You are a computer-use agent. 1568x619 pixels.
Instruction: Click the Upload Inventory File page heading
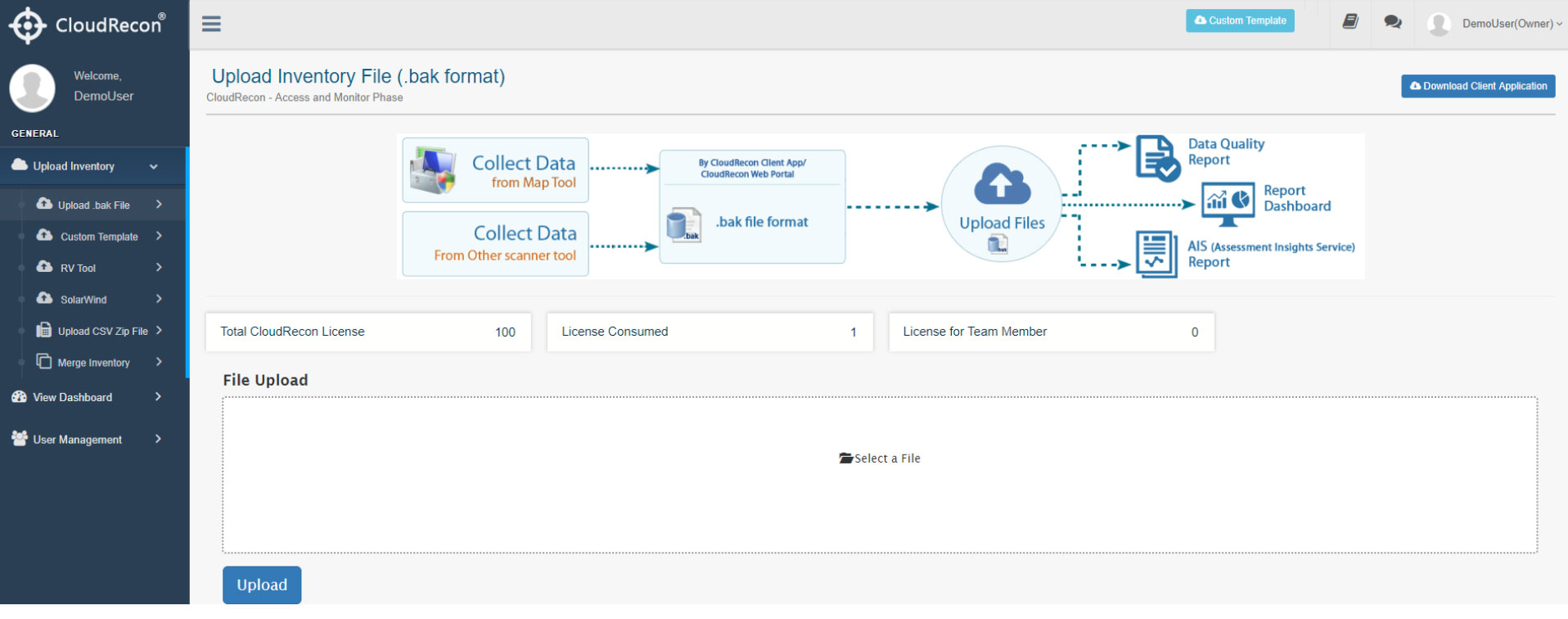[358, 76]
